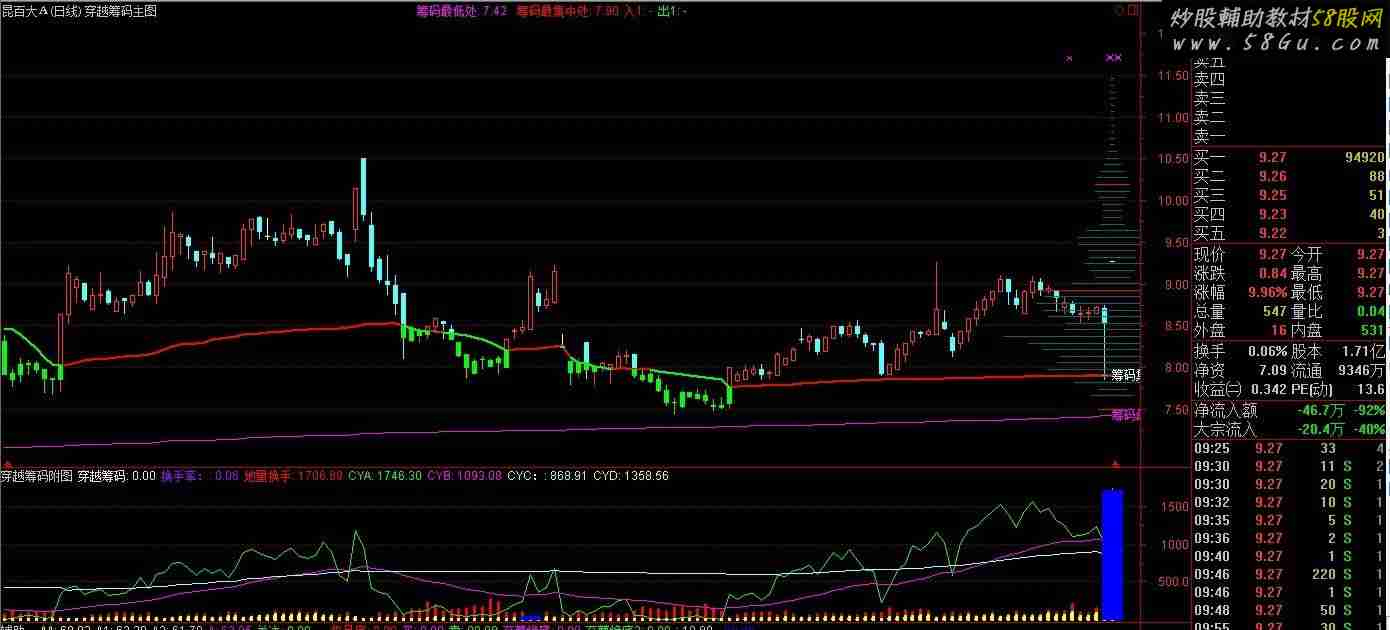Viewport: 1390px width, 630px height.
Task: Click the 净流入额 net inflow row
Action: pyautogui.click(x=1288, y=410)
